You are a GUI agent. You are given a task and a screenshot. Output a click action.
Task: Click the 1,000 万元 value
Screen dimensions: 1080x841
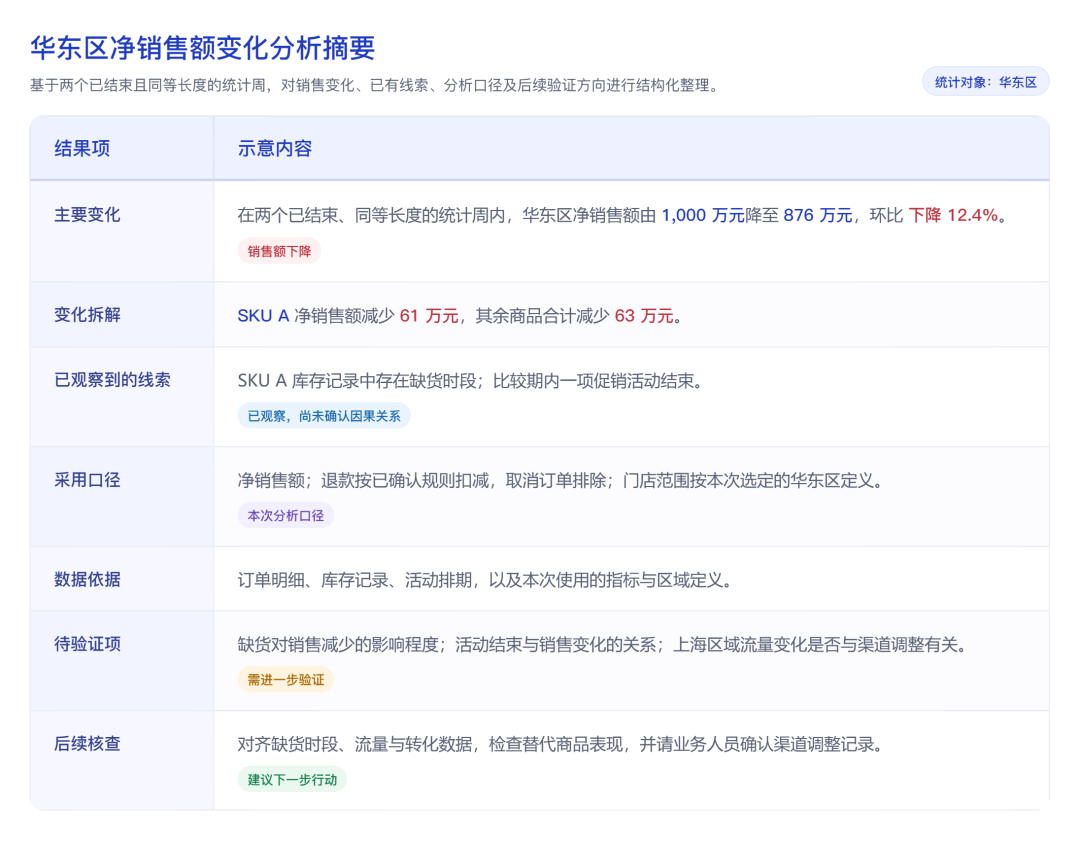(x=703, y=215)
